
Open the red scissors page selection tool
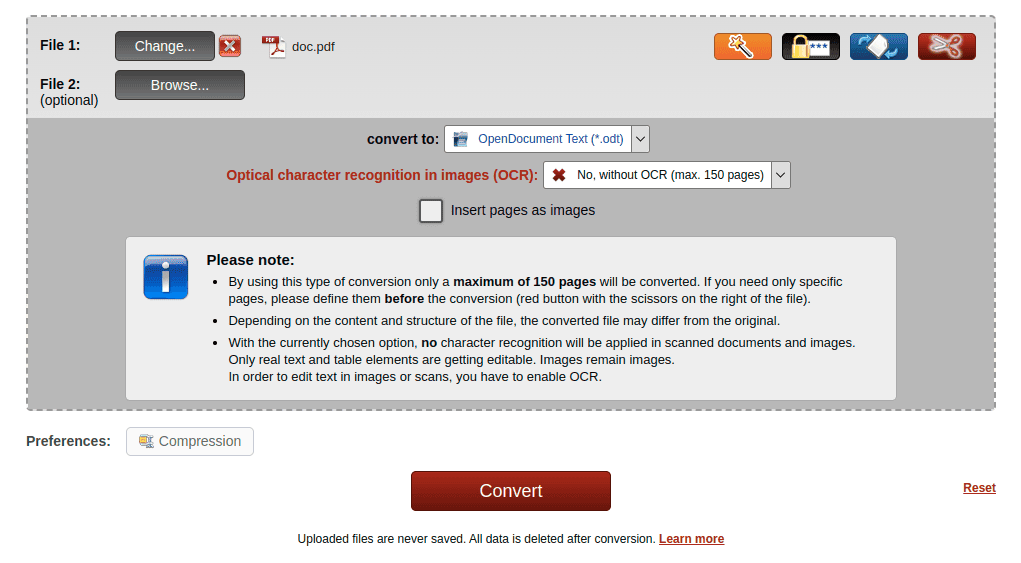pos(947,46)
